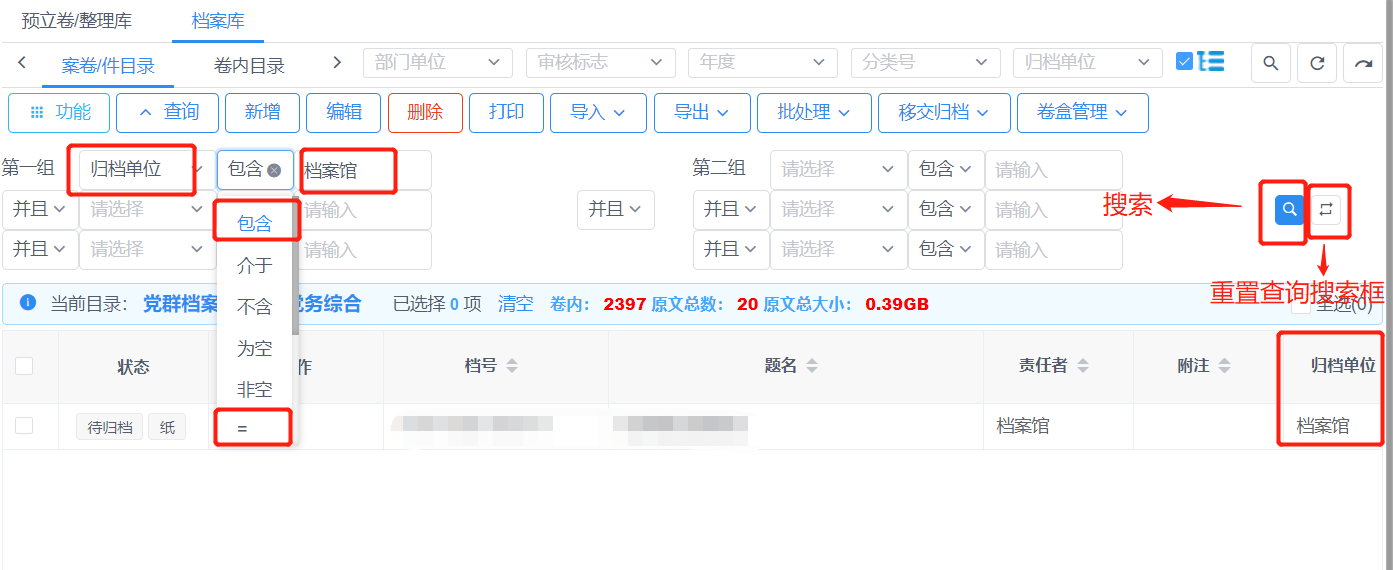This screenshot has width=1393, height=570.
Task: Click the reset query fields icon
Action: coord(1326,209)
